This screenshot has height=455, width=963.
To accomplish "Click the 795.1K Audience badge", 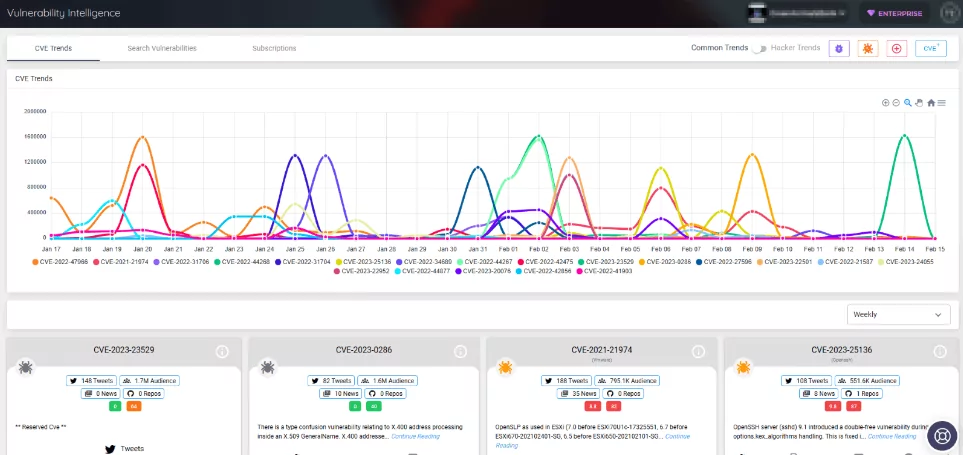I will [x=627, y=381].
